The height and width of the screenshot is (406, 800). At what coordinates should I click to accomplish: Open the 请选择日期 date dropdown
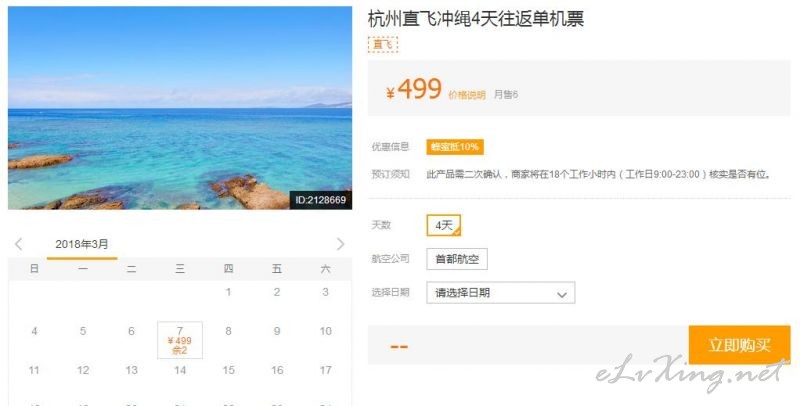point(501,293)
